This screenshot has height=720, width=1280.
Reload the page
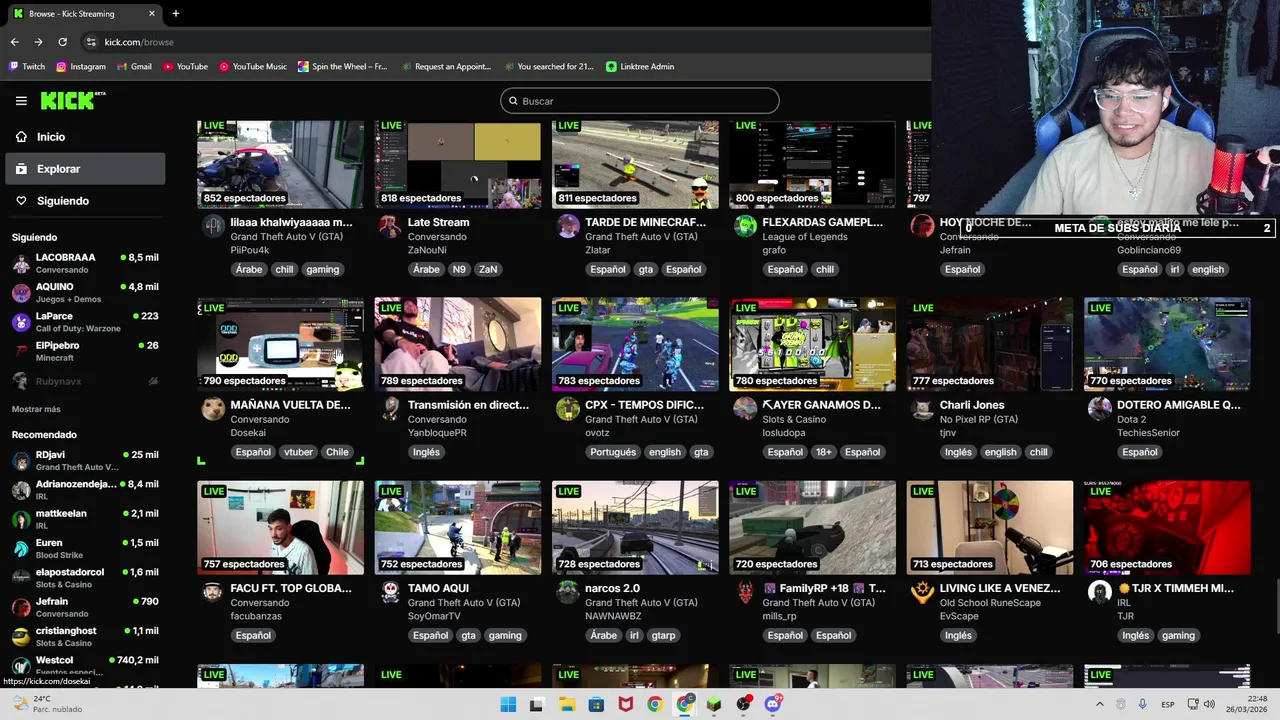62,42
